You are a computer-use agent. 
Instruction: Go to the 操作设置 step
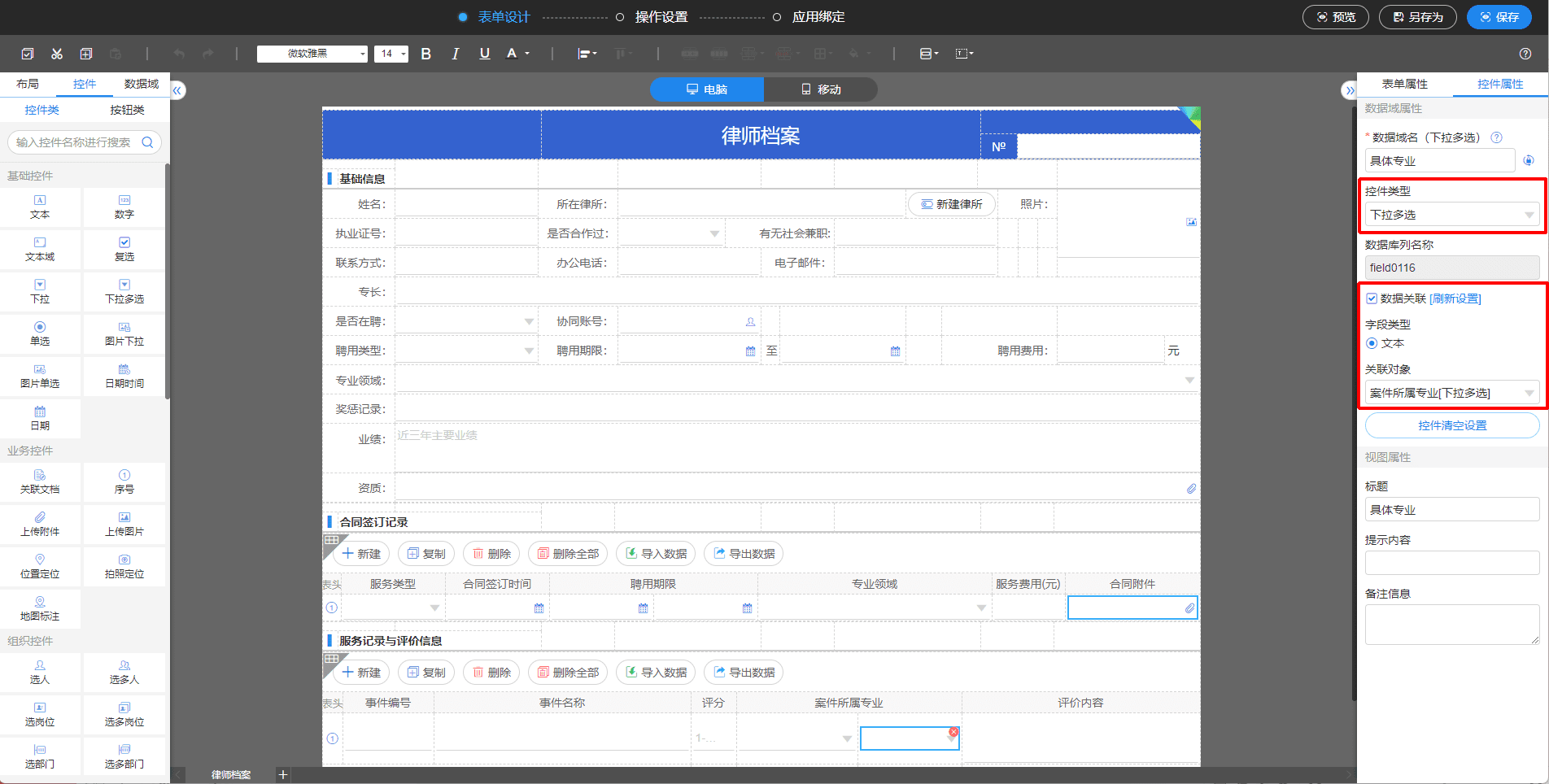pos(652,17)
